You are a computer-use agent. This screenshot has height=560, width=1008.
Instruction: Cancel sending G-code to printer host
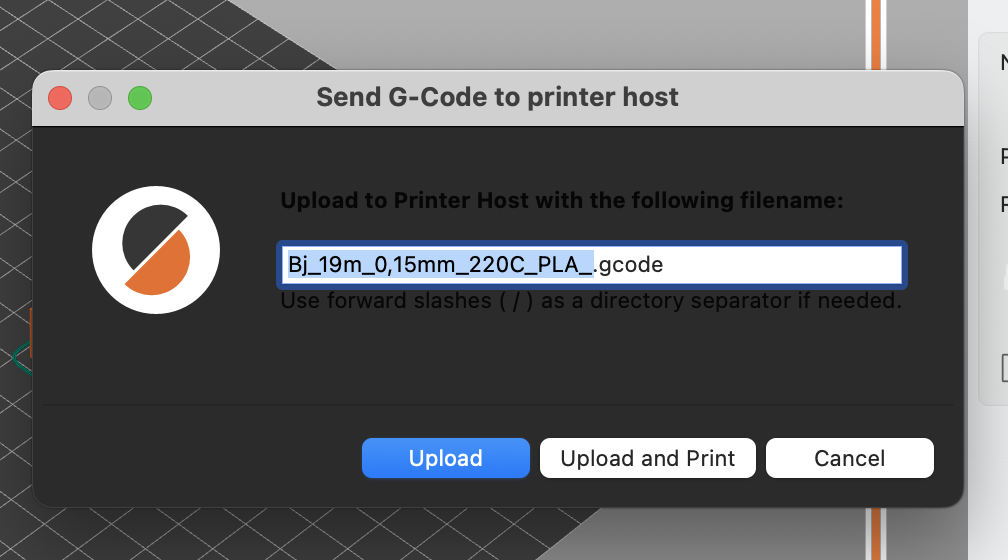849,458
